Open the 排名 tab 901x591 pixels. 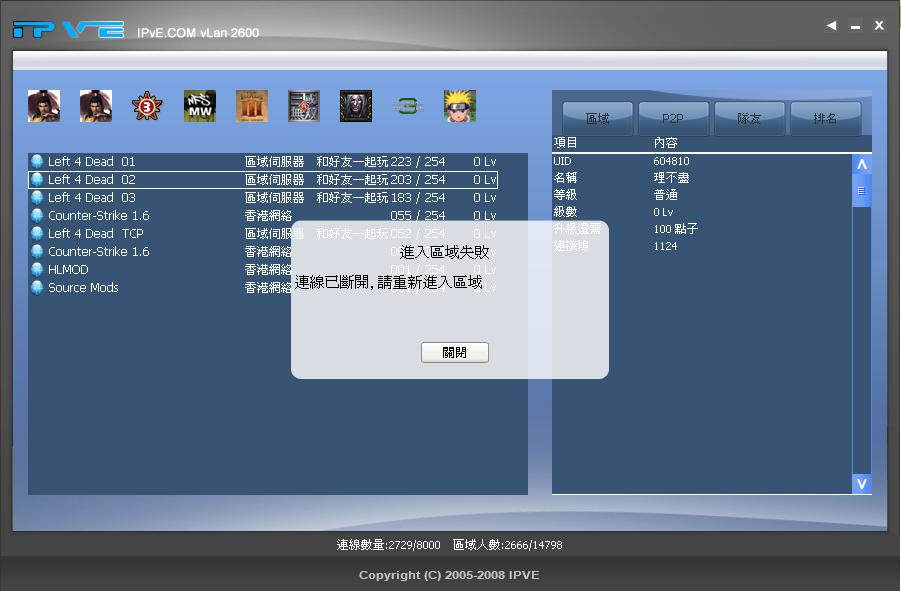click(x=825, y=118)
